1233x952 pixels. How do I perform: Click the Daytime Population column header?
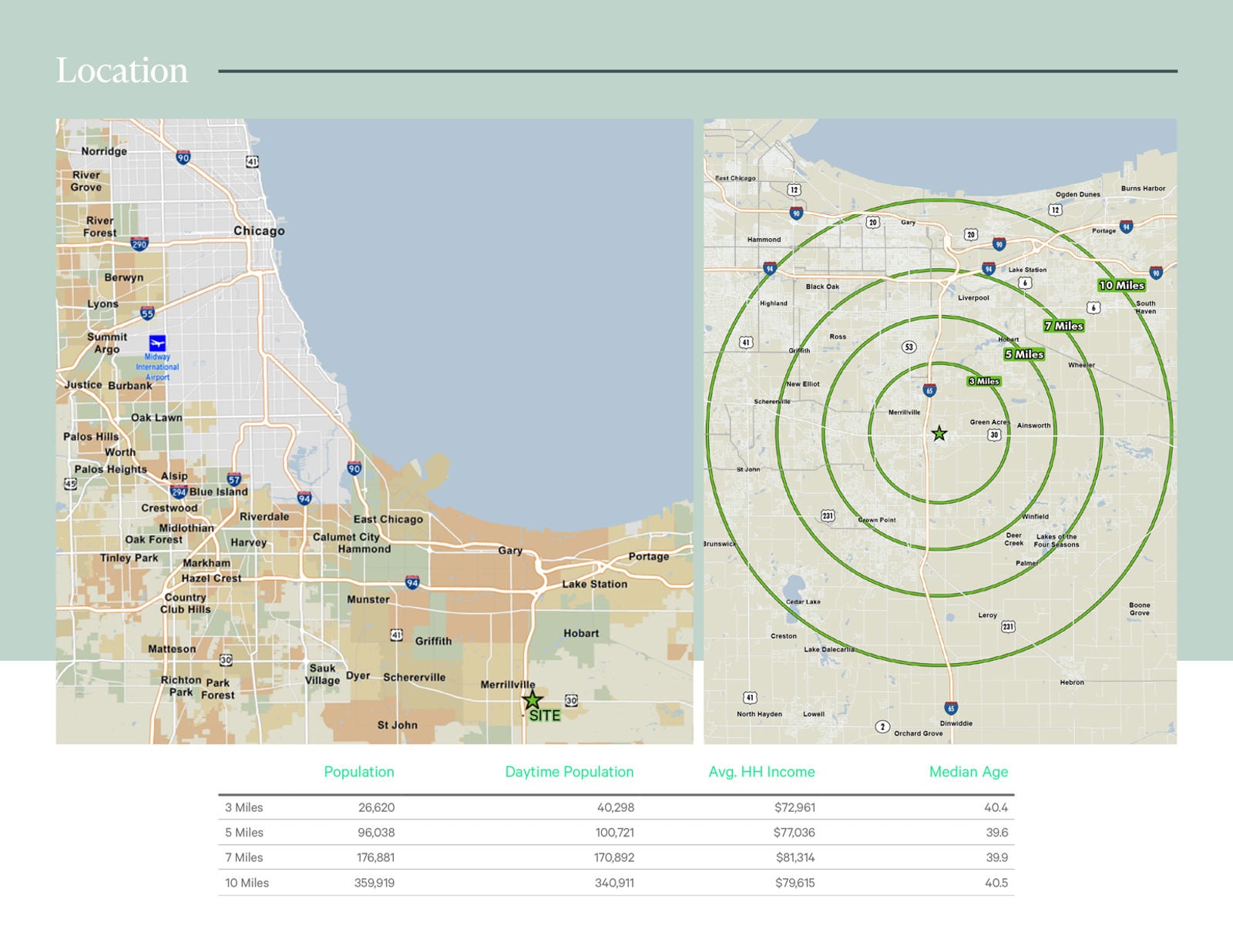pos(569,772)
